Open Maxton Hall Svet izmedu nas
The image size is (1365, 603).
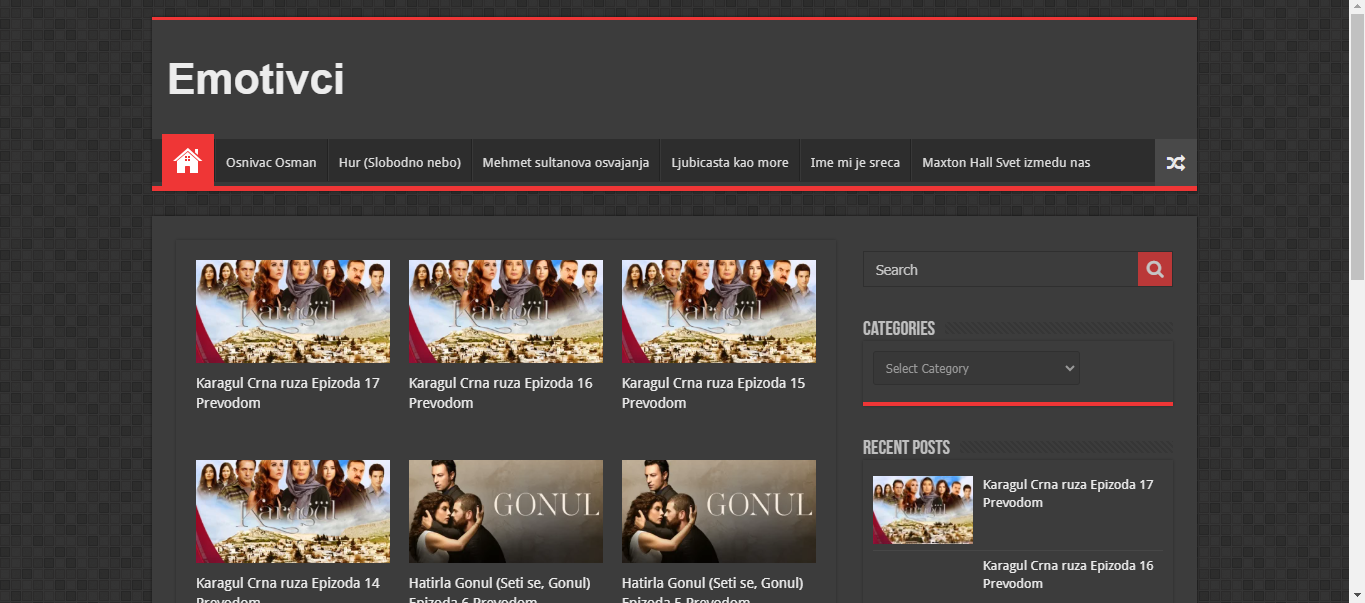point(1006,162)
